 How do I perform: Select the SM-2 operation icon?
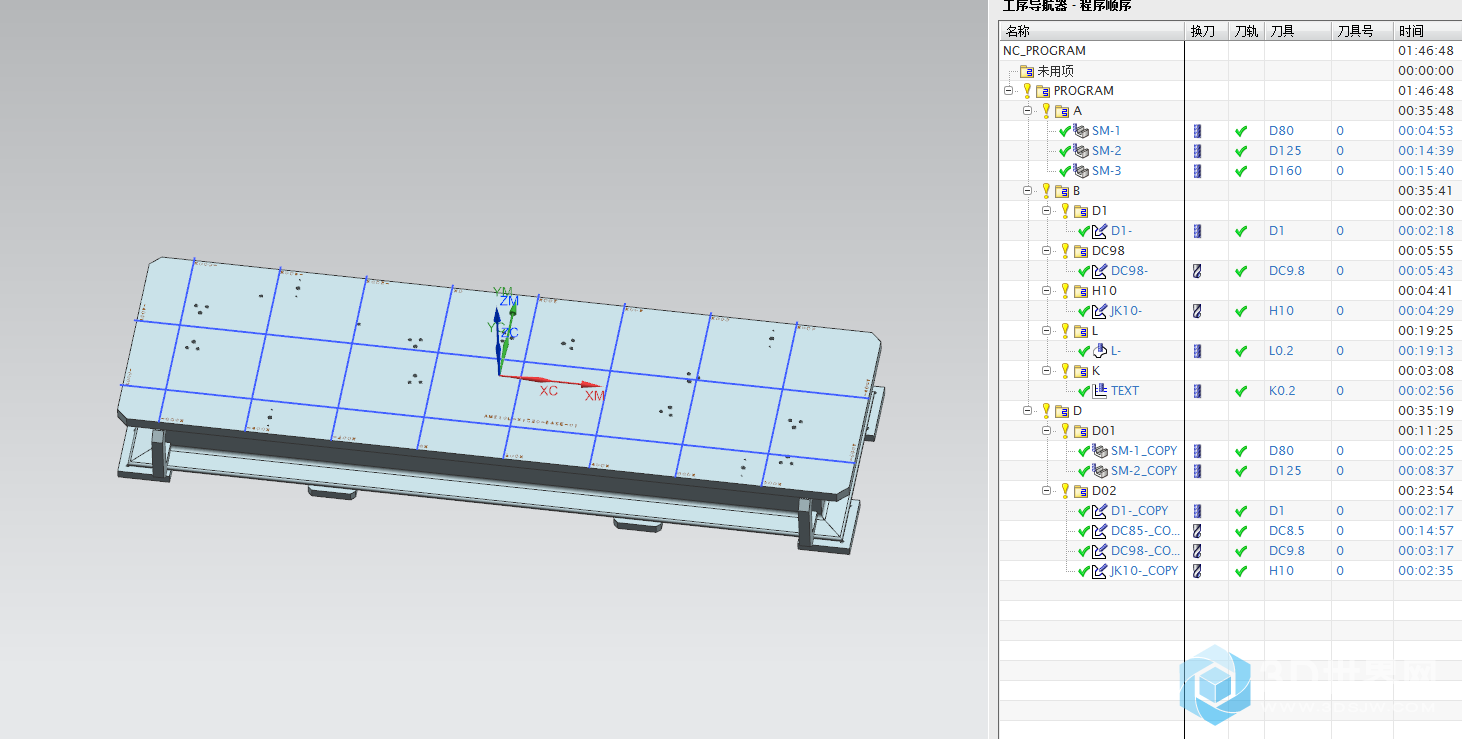click(x=1081, y=151)
